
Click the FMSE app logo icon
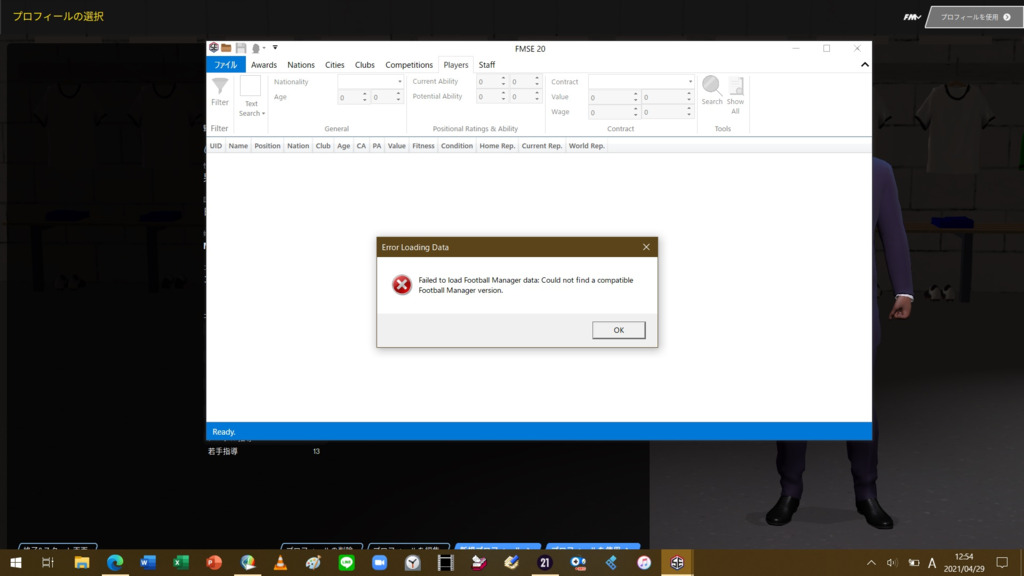(214, 48)
